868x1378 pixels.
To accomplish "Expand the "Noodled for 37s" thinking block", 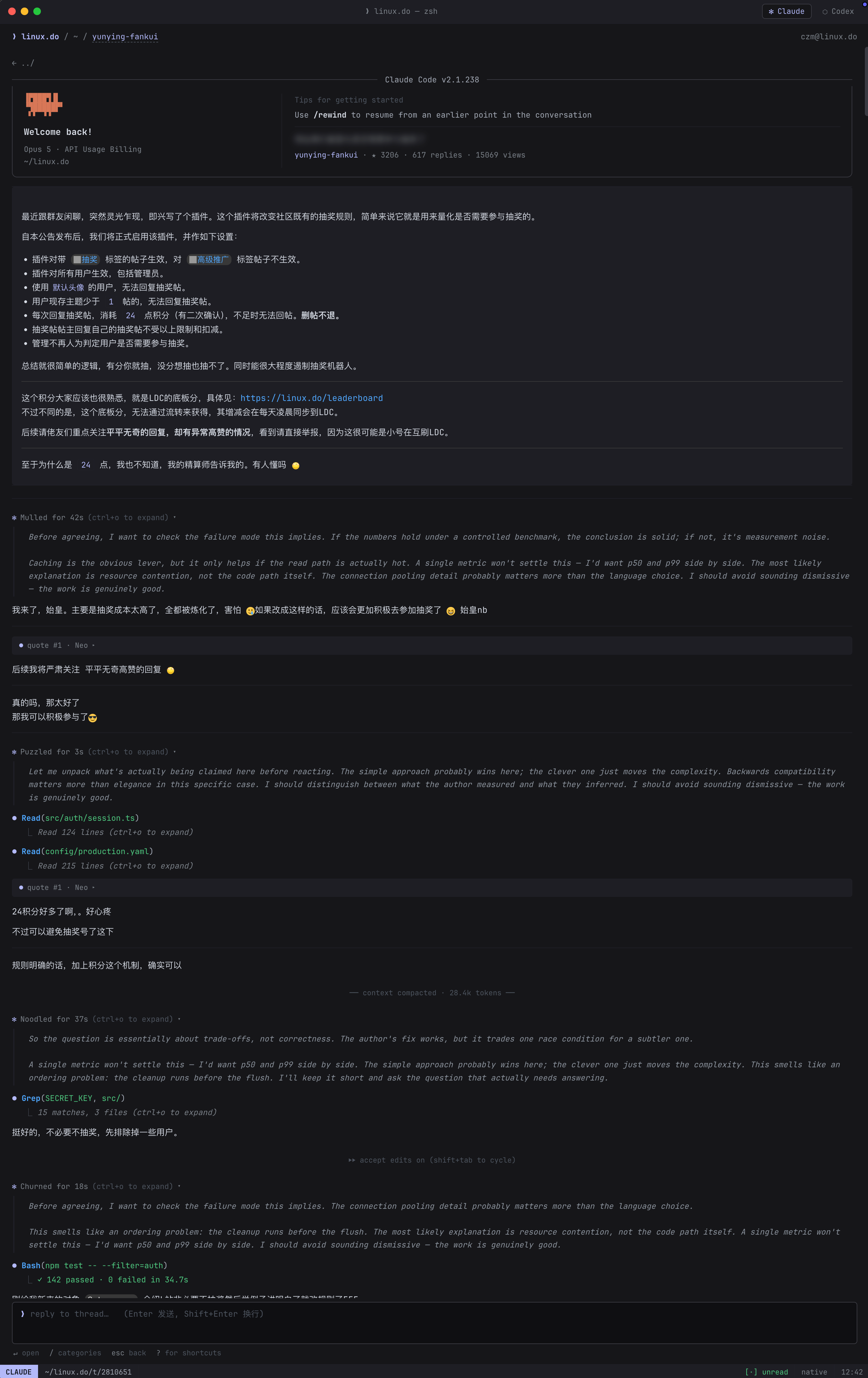I will pos(96,1019).
